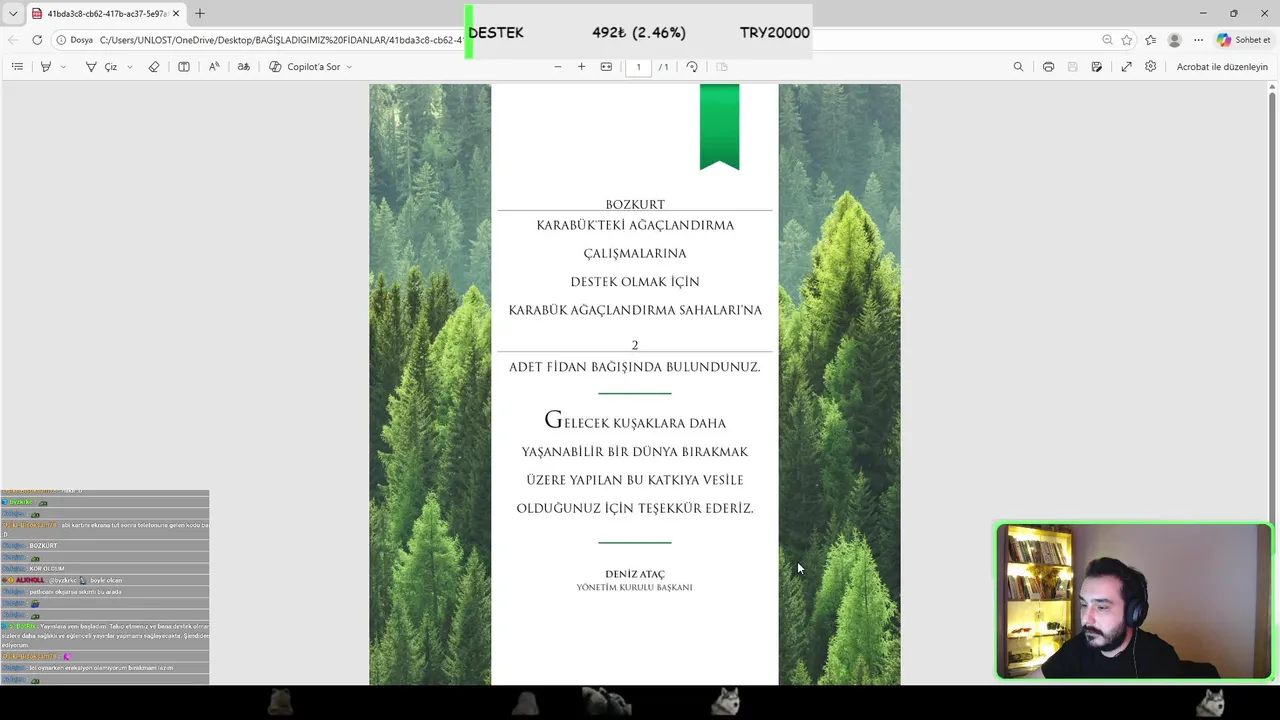Click Acrobat ile düzenleyin button
Image resolution: width=1280 pixels, height=720 pixels.
click(x=1222, y=67)
